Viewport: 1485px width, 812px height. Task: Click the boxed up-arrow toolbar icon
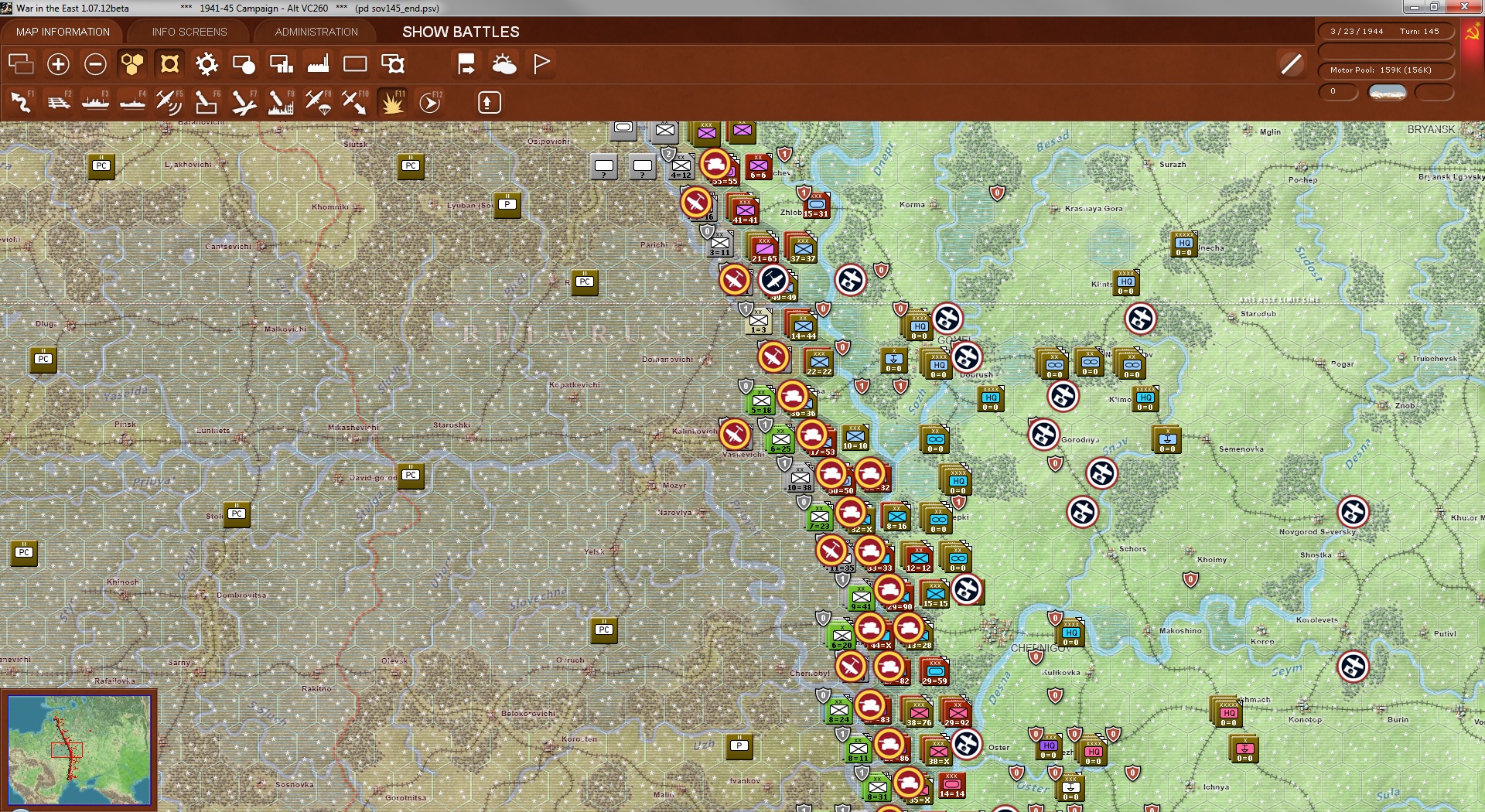489,102
